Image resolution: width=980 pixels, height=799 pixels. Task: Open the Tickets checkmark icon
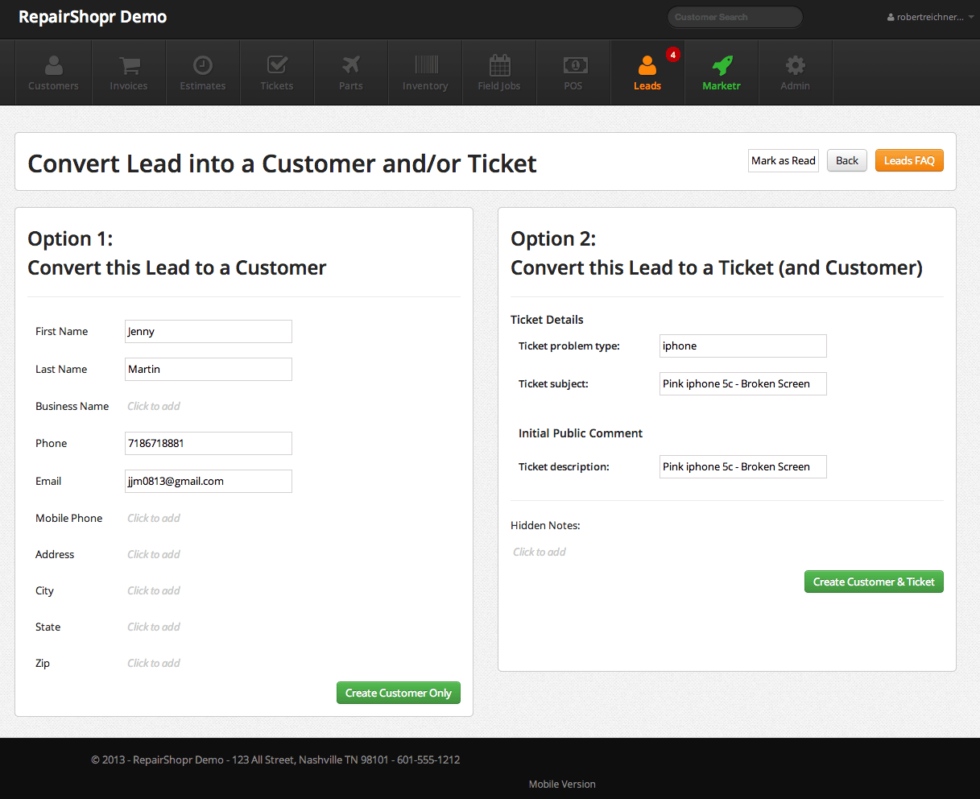[x=277, y=66]
